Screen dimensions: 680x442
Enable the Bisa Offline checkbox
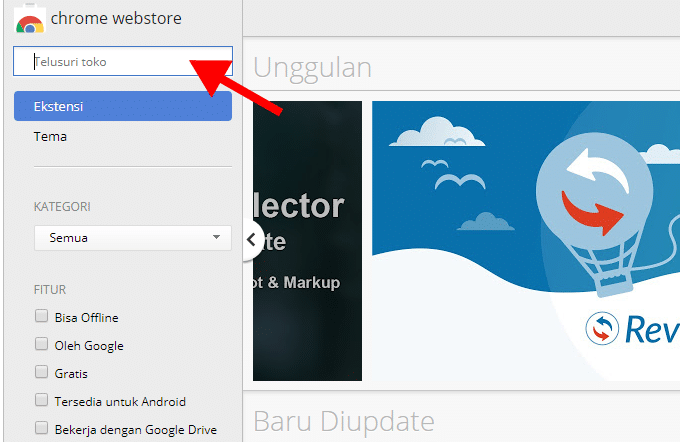pos(41,316)
